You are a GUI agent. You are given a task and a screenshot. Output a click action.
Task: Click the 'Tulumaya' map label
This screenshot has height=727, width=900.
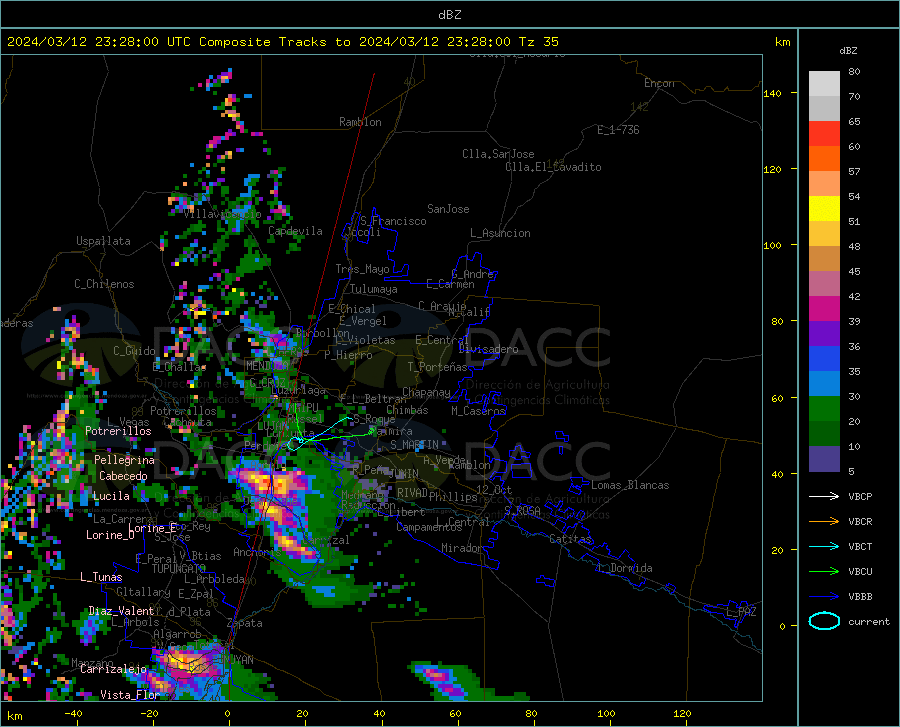(373, 289)
